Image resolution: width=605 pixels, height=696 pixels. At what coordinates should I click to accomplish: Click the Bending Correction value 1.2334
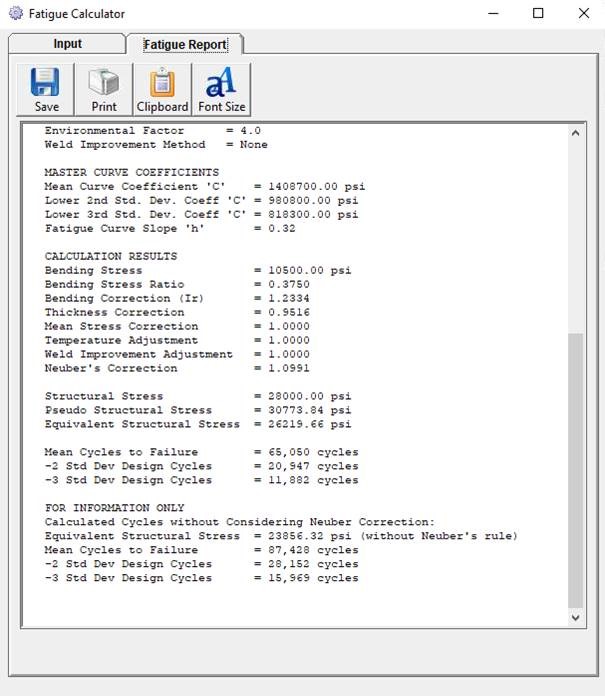289,298
